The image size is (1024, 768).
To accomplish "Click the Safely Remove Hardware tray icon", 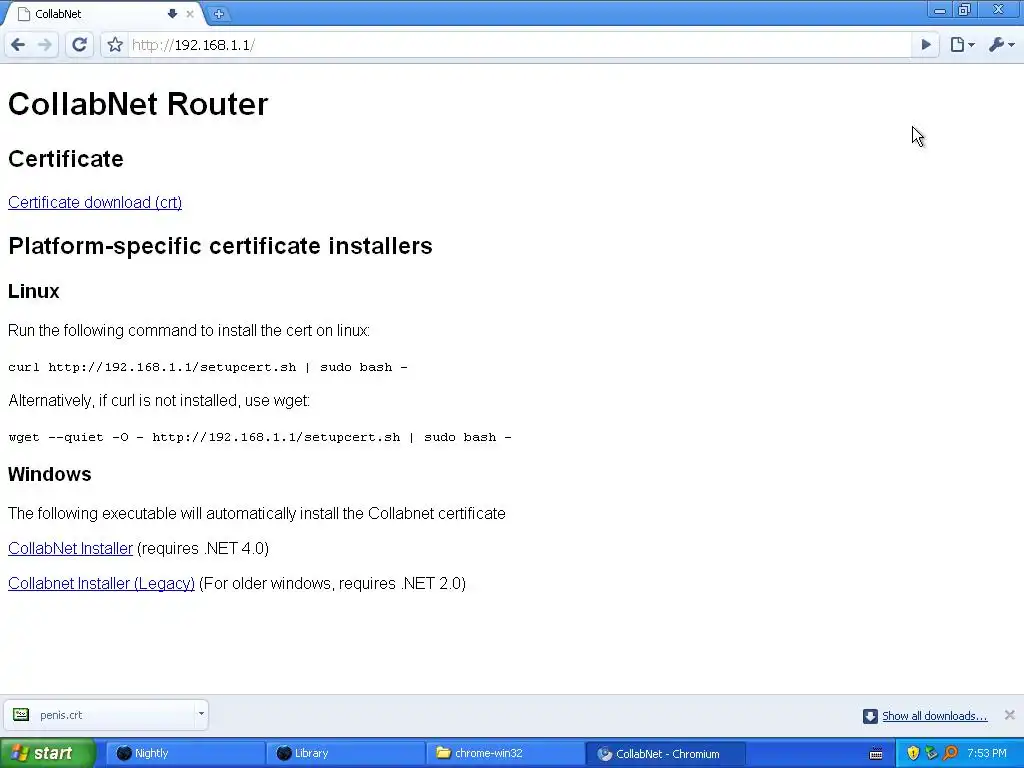I will tap(931, 753).
